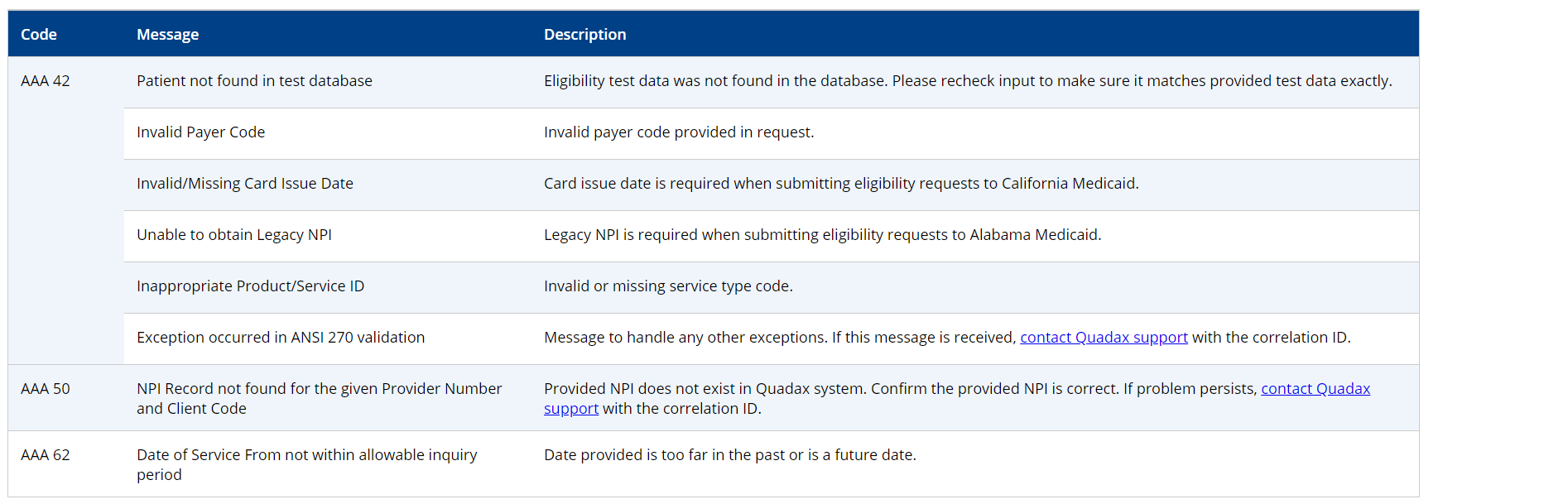Screen dimensions: 1568x504
Task: Click the California Medicaid card issue date description
Action: click(x=840, y=184)
